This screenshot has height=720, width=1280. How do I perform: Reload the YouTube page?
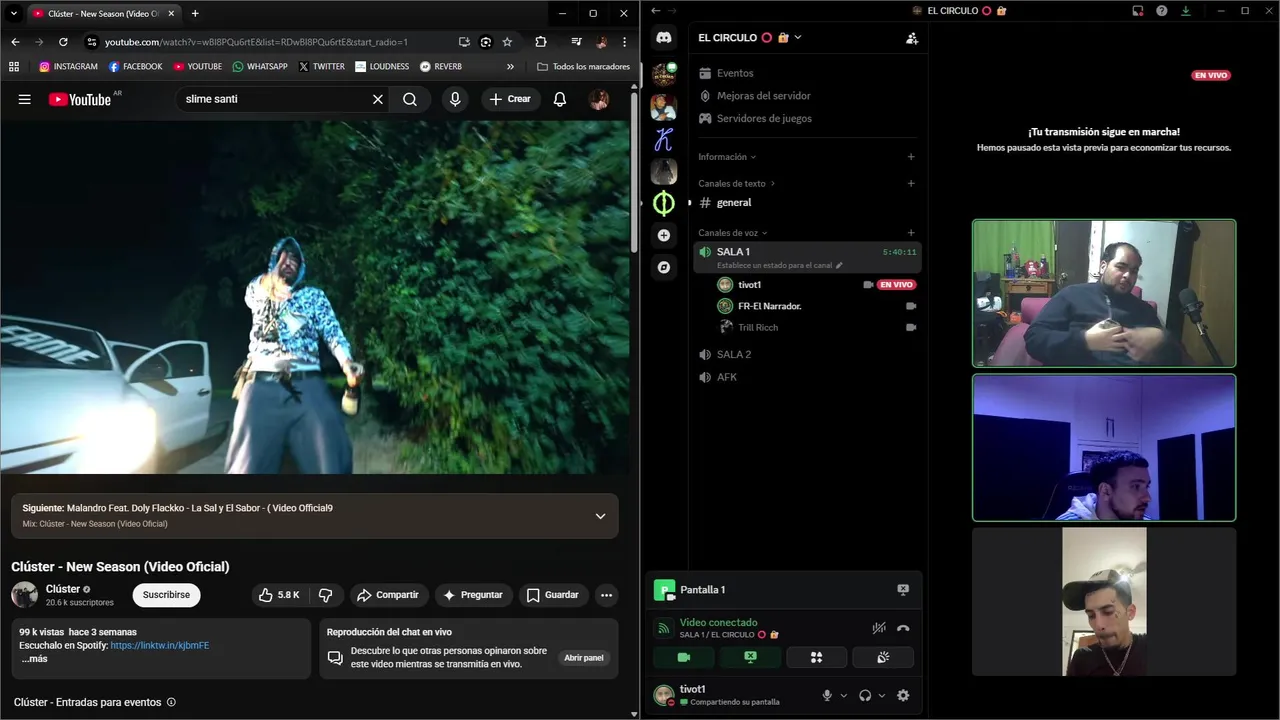tap(63, 42)
